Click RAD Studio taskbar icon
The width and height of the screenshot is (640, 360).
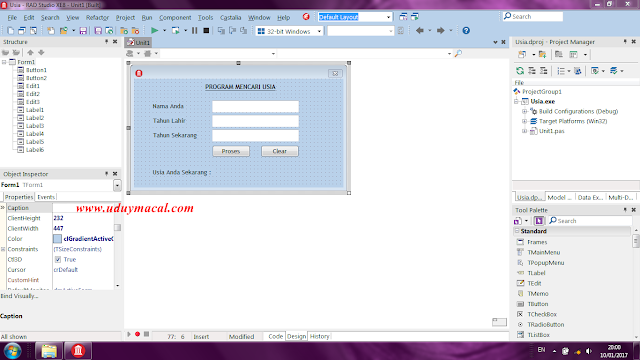pyautogui.click(x=78, y=351)
